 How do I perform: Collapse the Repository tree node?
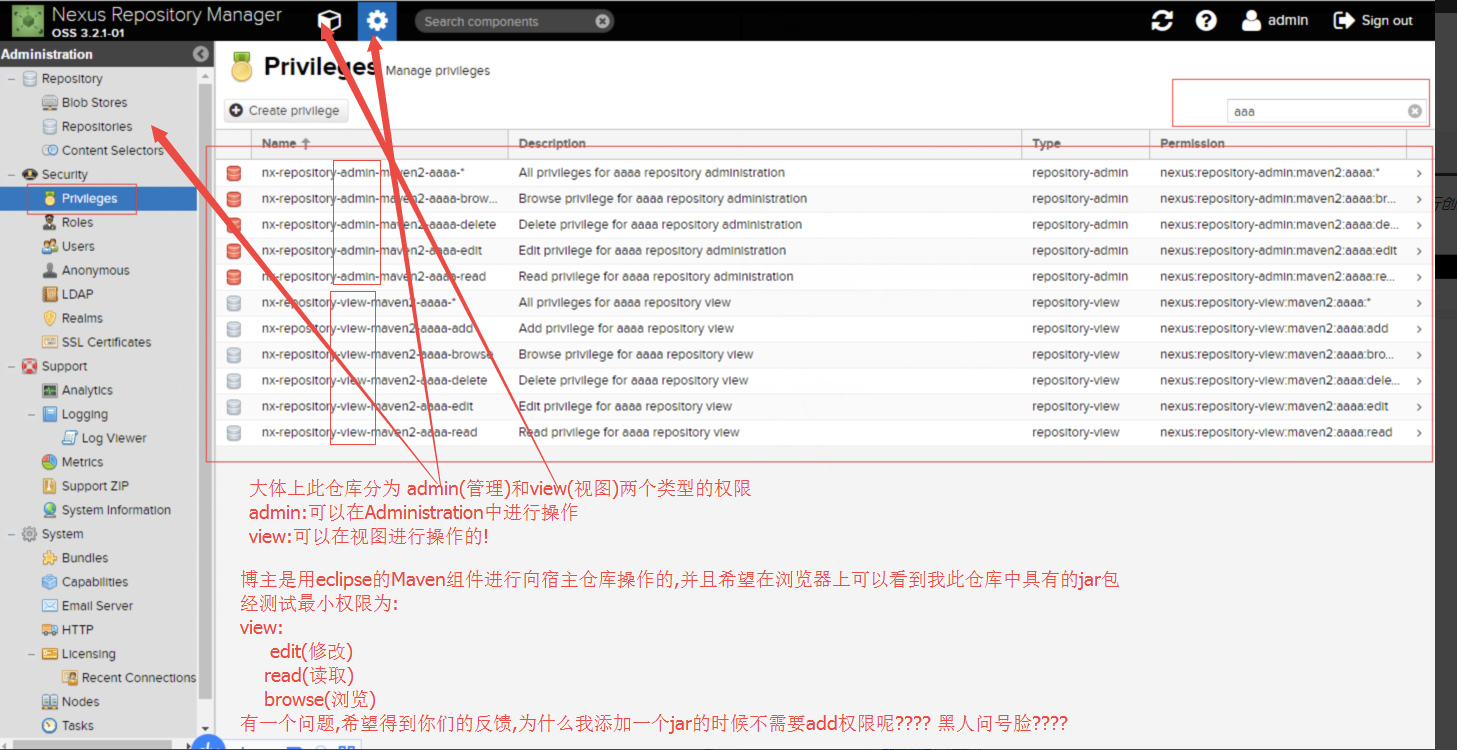(x=11, y=78)
